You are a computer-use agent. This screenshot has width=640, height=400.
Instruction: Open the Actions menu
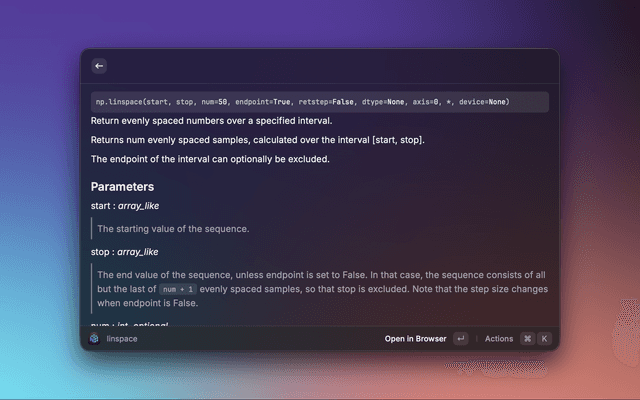(x=498, y=339)
